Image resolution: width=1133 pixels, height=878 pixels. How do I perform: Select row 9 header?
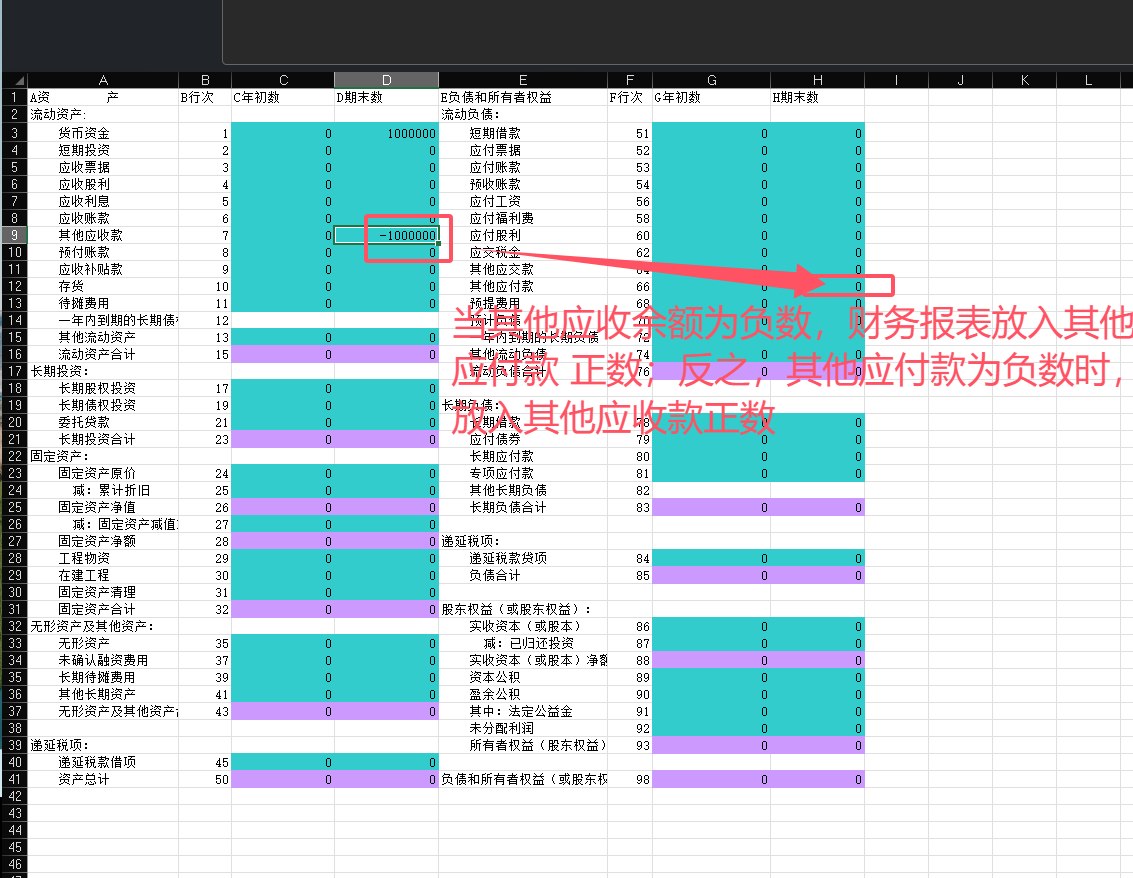14,235
